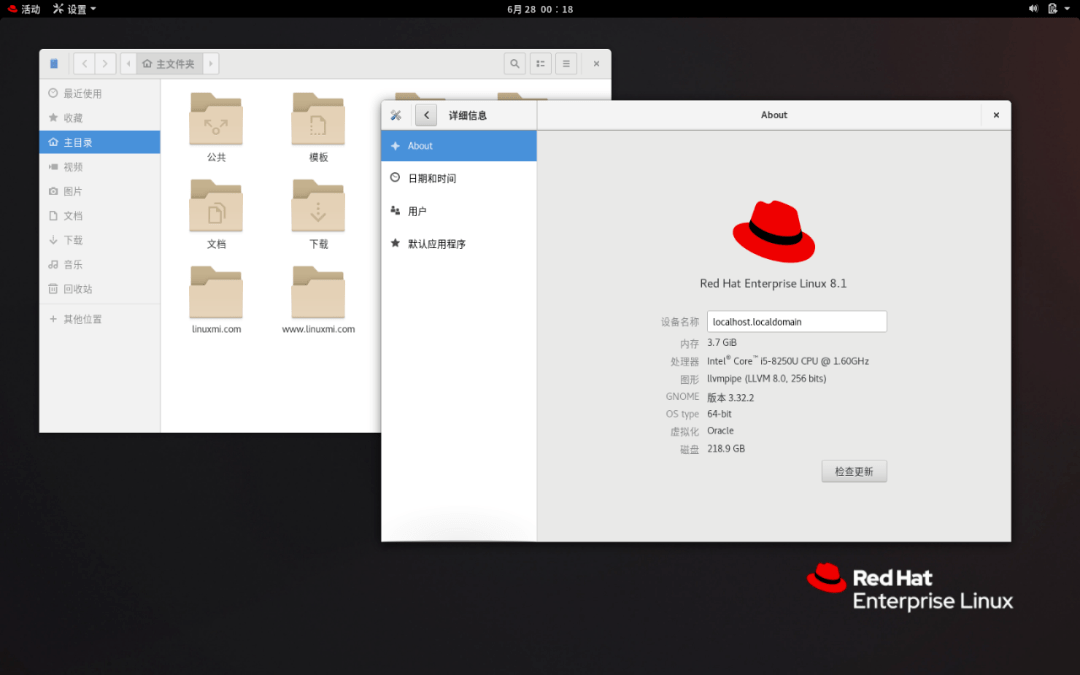Viewport: 1080px width, 675px height.
Task: Go back in file manager history
Action: 84,64
